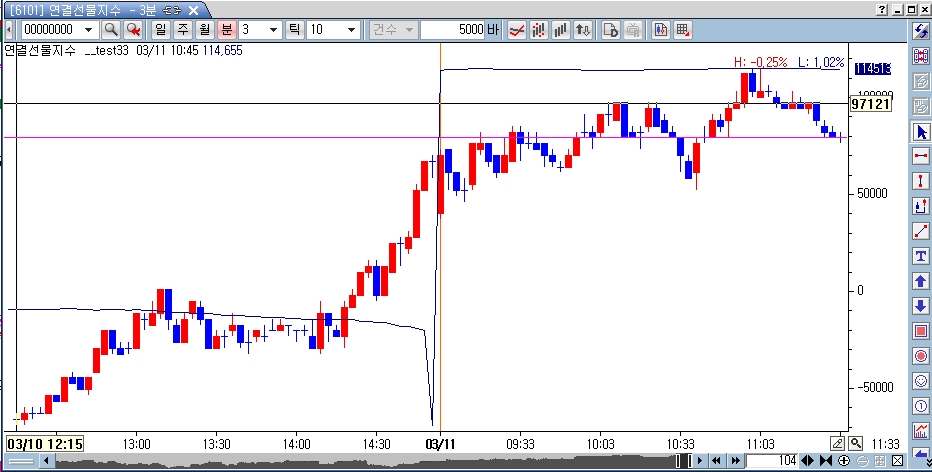Select the vertical line drawing tool

[x=921, y=181]
